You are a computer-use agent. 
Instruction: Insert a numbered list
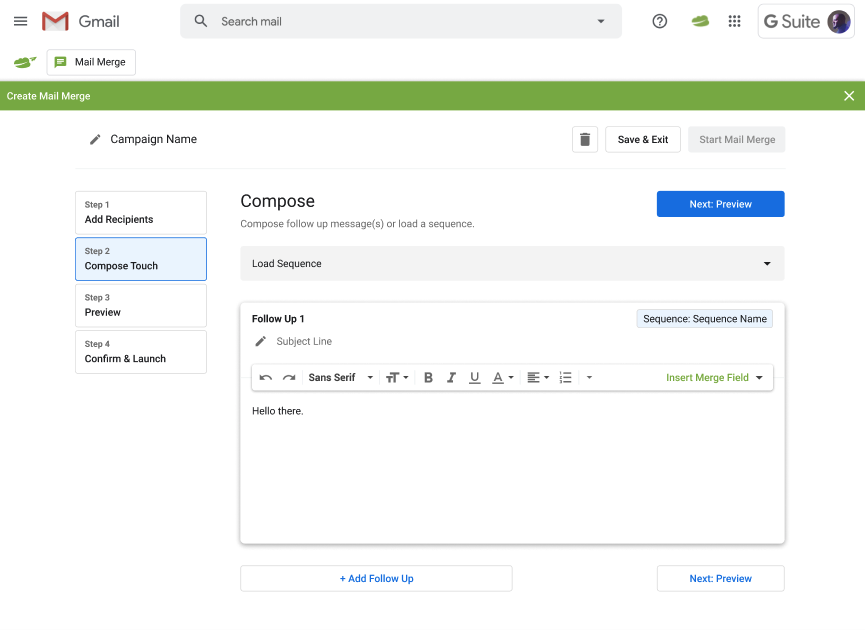(565, 378)
